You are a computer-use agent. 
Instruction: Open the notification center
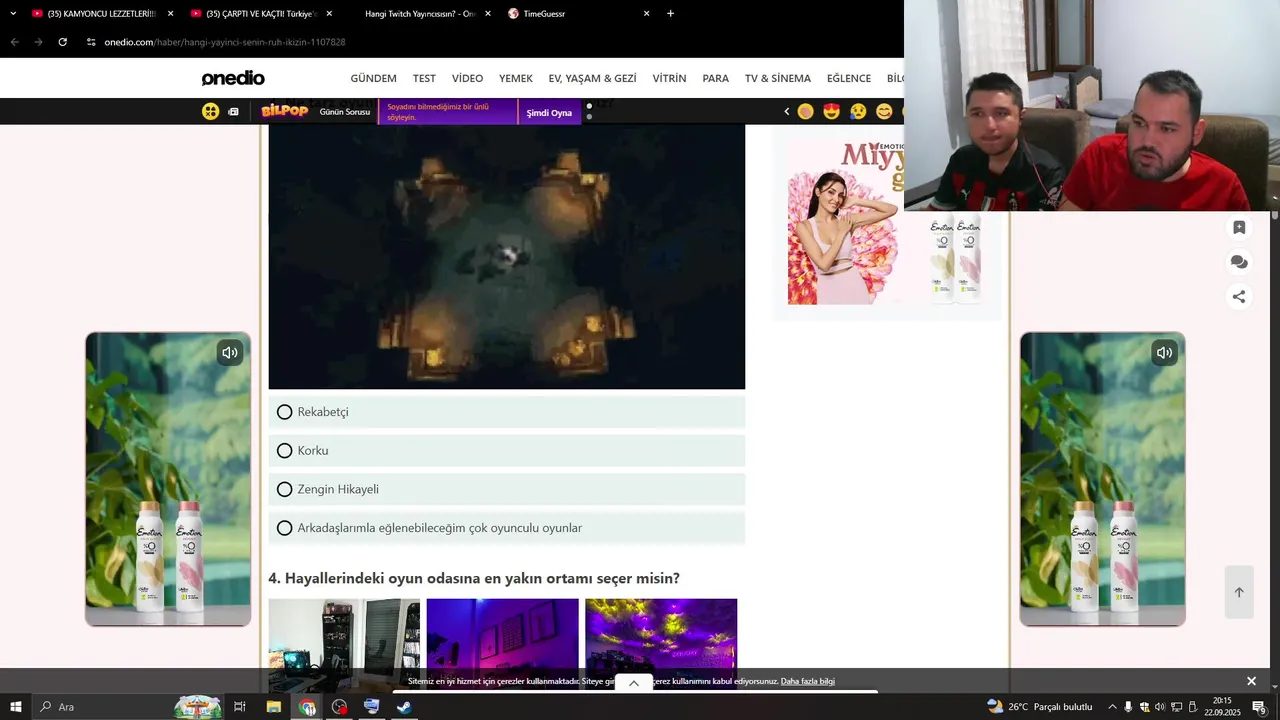tap(1260, 707)
